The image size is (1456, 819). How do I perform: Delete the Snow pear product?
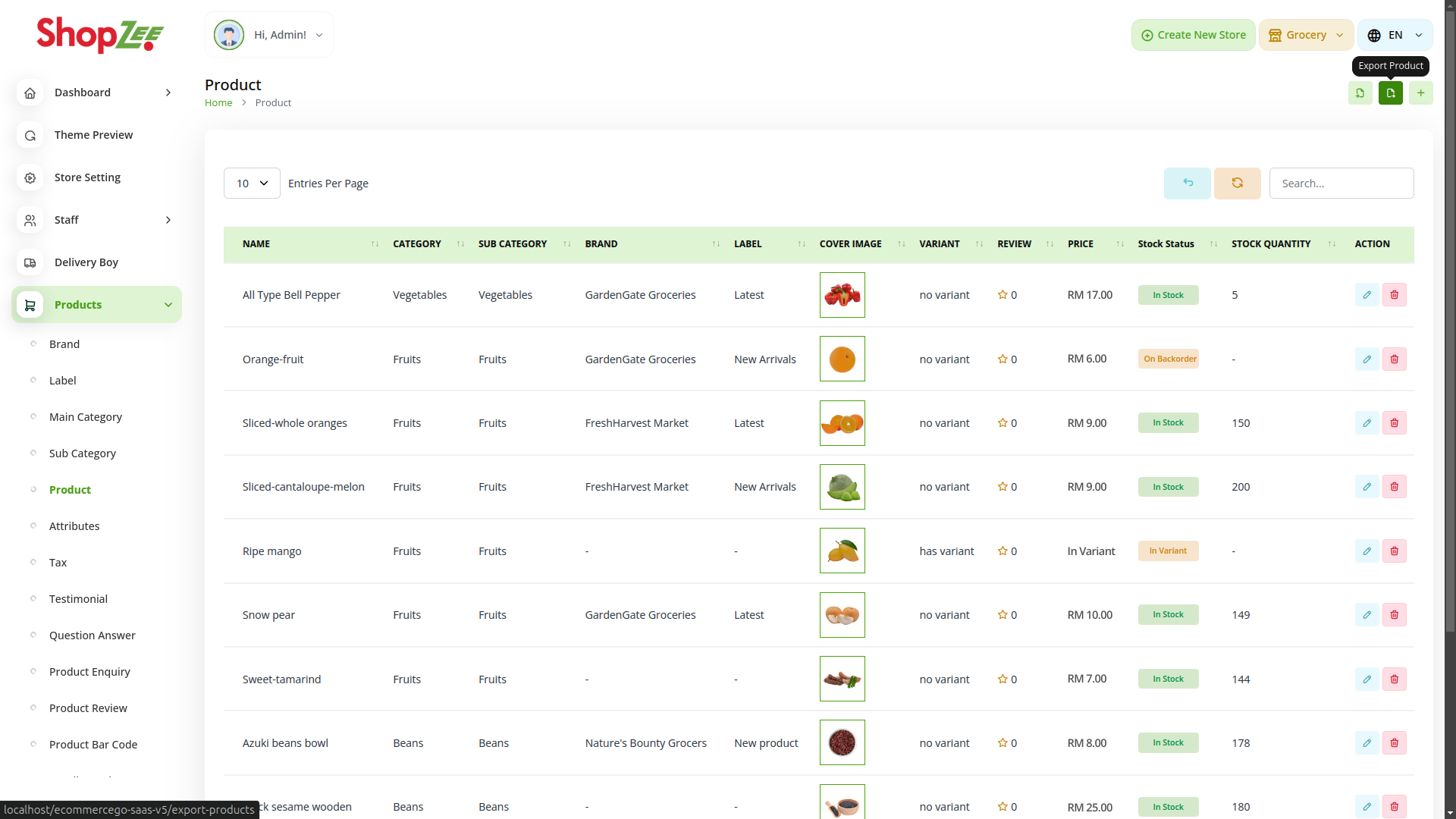(1394, 615)
